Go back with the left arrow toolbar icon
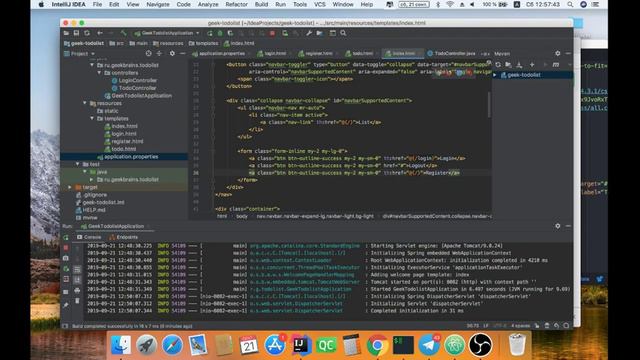This screenshot has width=640, height=360. point(100,33)
